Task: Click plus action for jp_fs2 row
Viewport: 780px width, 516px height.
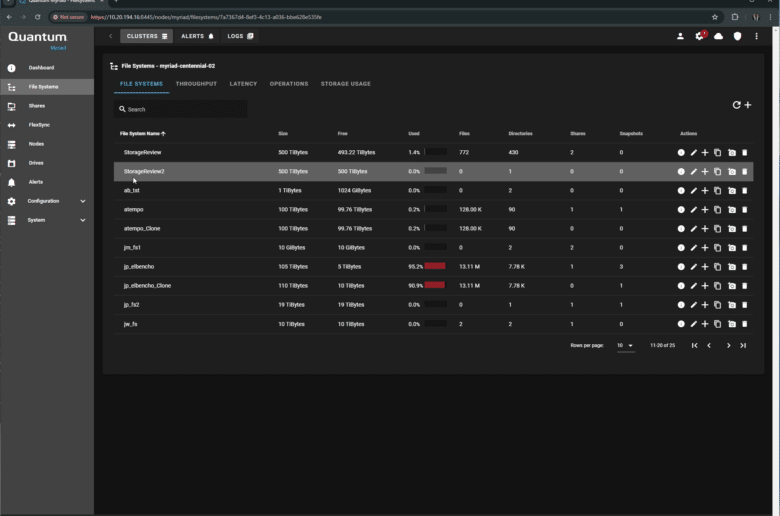Action: (x=705, y=305)
